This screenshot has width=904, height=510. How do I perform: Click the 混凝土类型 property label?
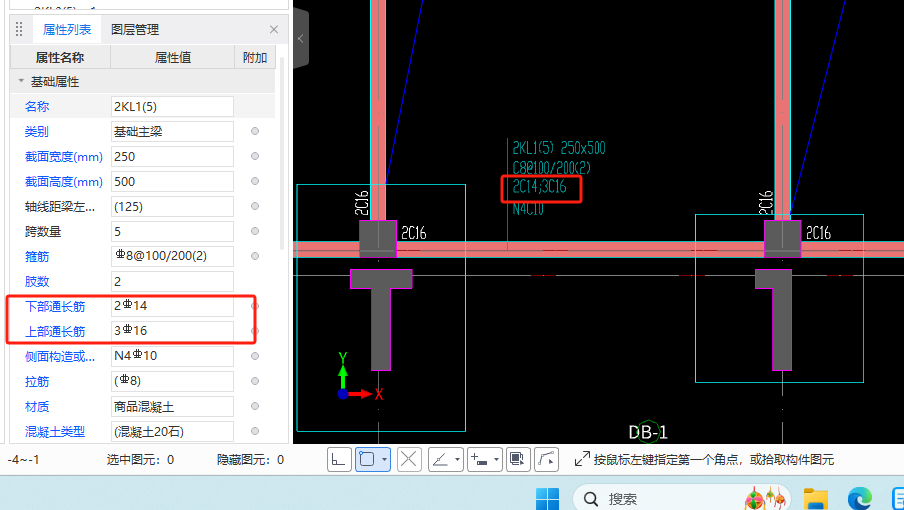pos(55,432)
